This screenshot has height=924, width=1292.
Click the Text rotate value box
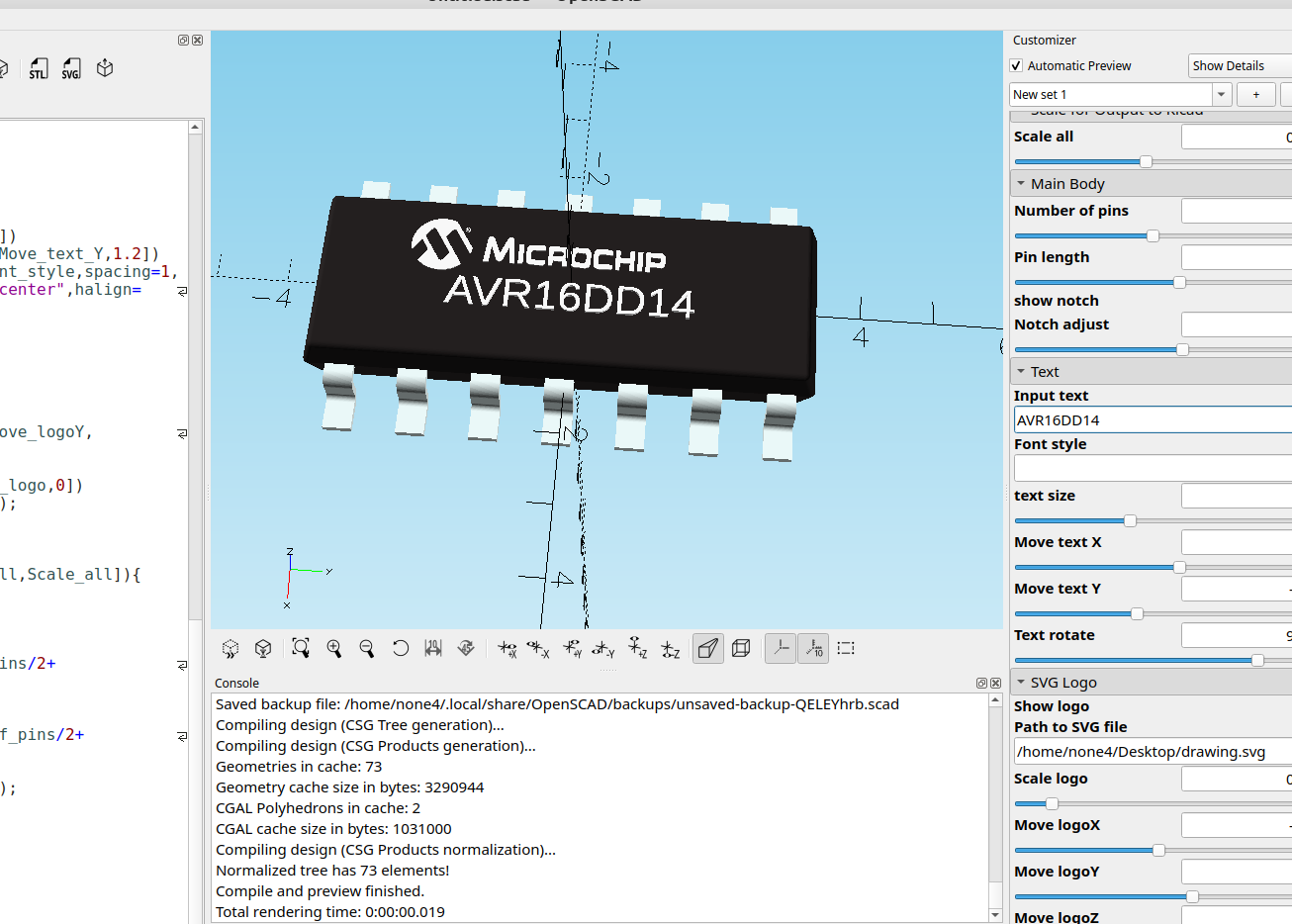[x=1237, y=635]
